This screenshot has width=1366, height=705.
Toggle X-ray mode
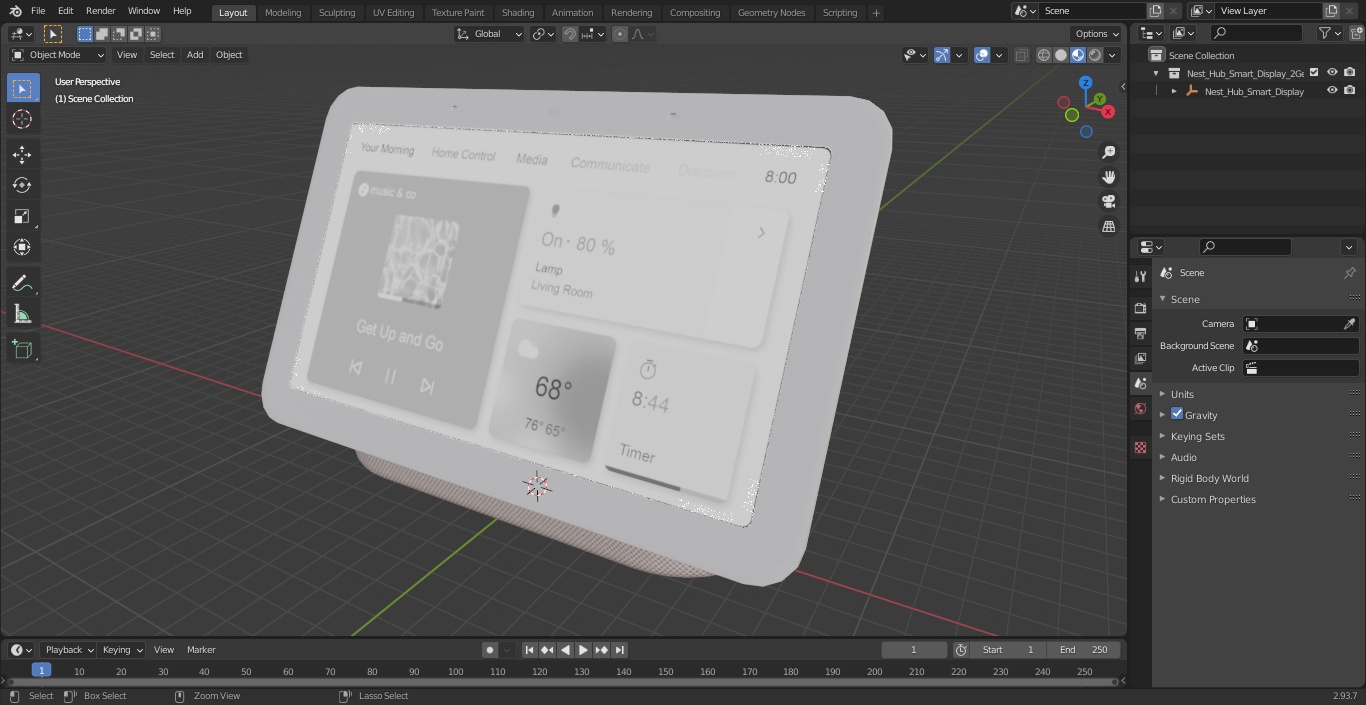(1021, 55)
